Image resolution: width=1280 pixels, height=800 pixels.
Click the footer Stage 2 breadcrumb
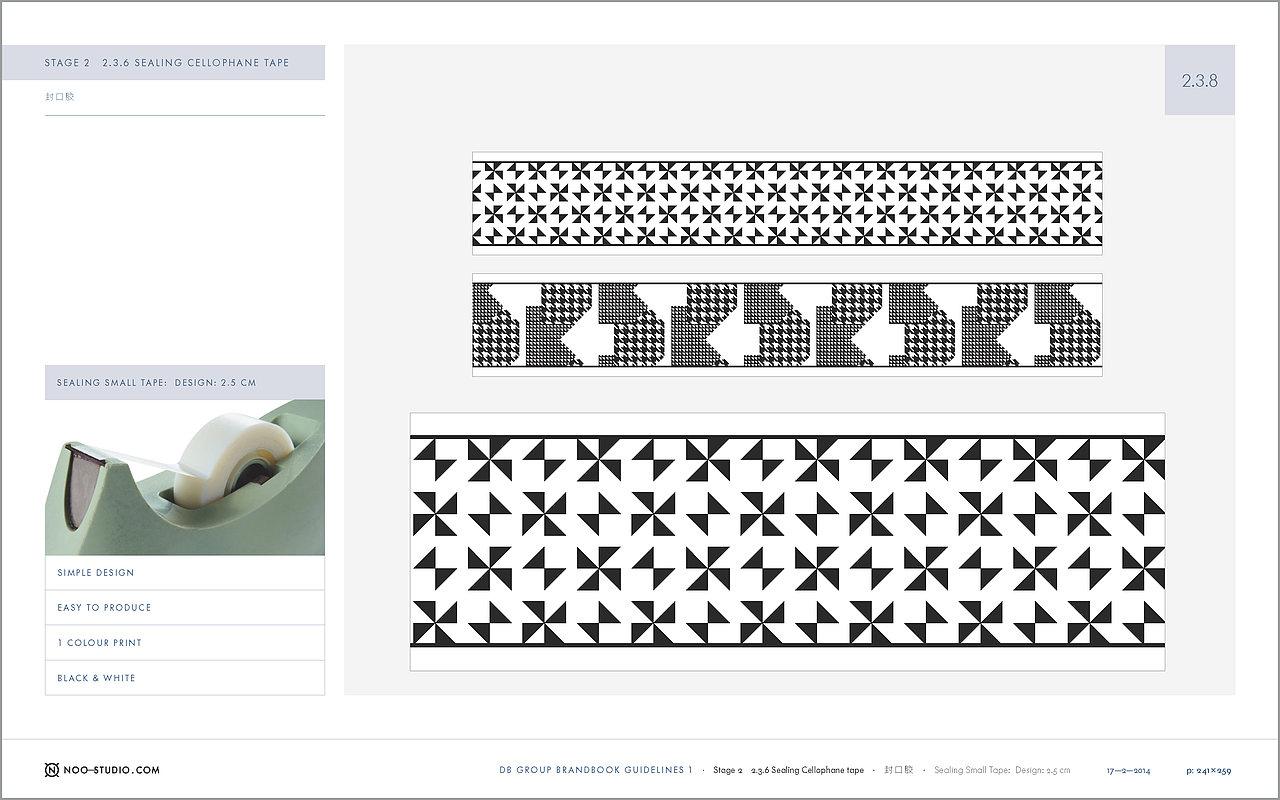728,770
